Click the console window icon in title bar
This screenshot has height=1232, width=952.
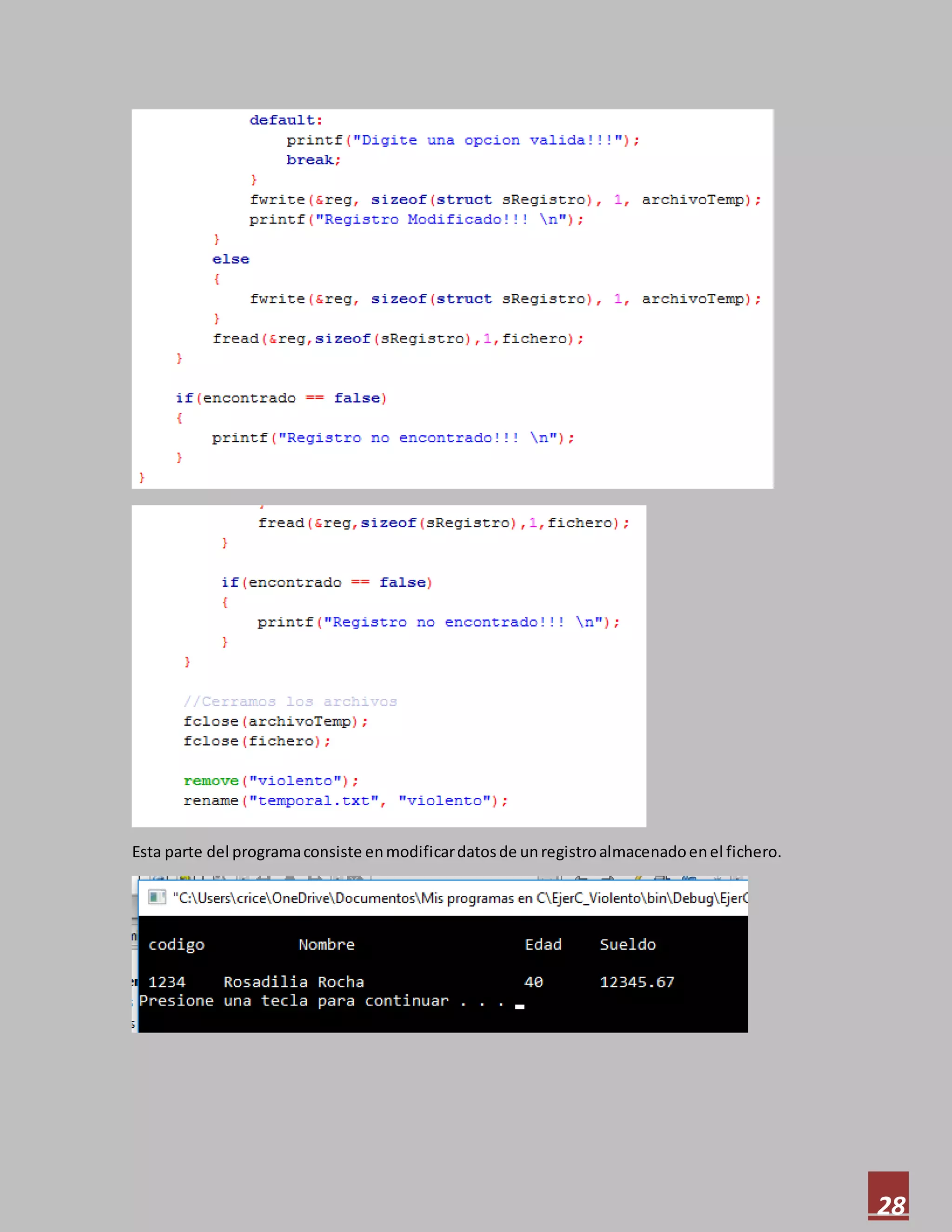157,897
